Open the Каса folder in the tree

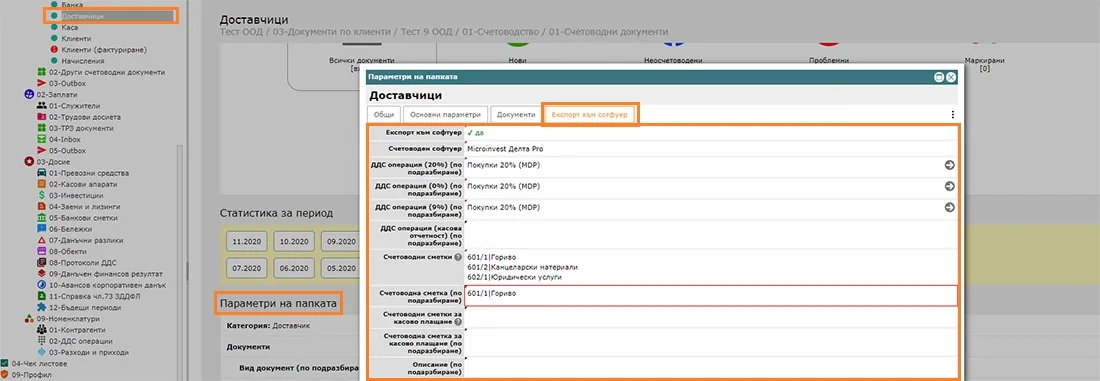click(69, 27)
